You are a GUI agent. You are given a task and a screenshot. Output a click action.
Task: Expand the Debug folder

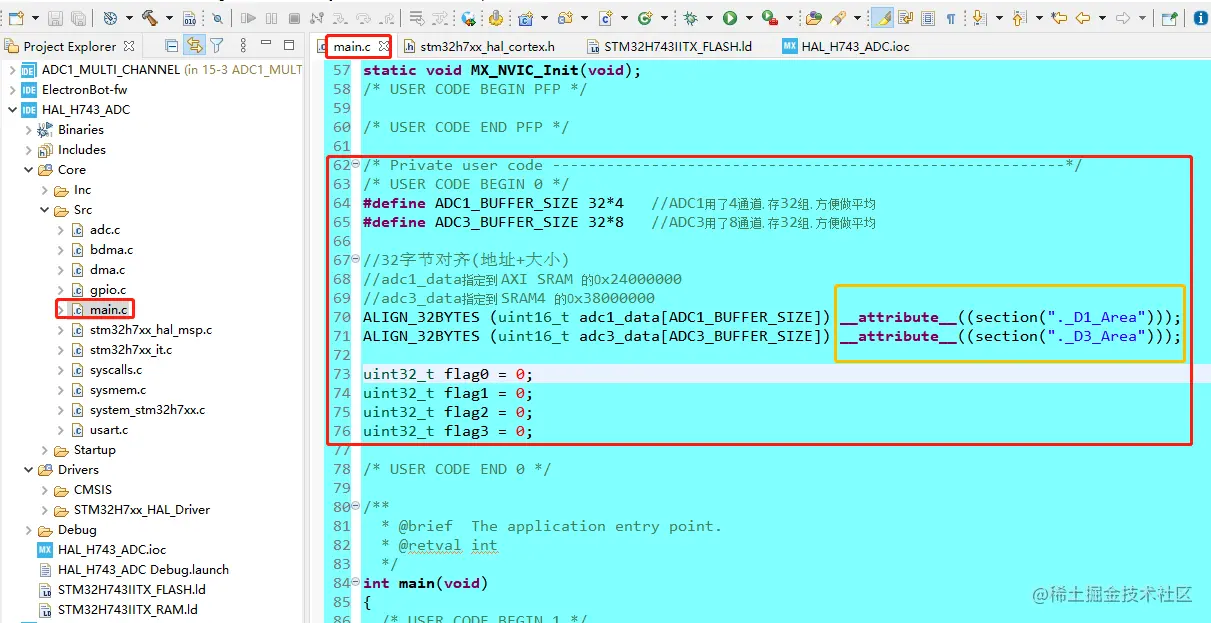tap(27, 530)
